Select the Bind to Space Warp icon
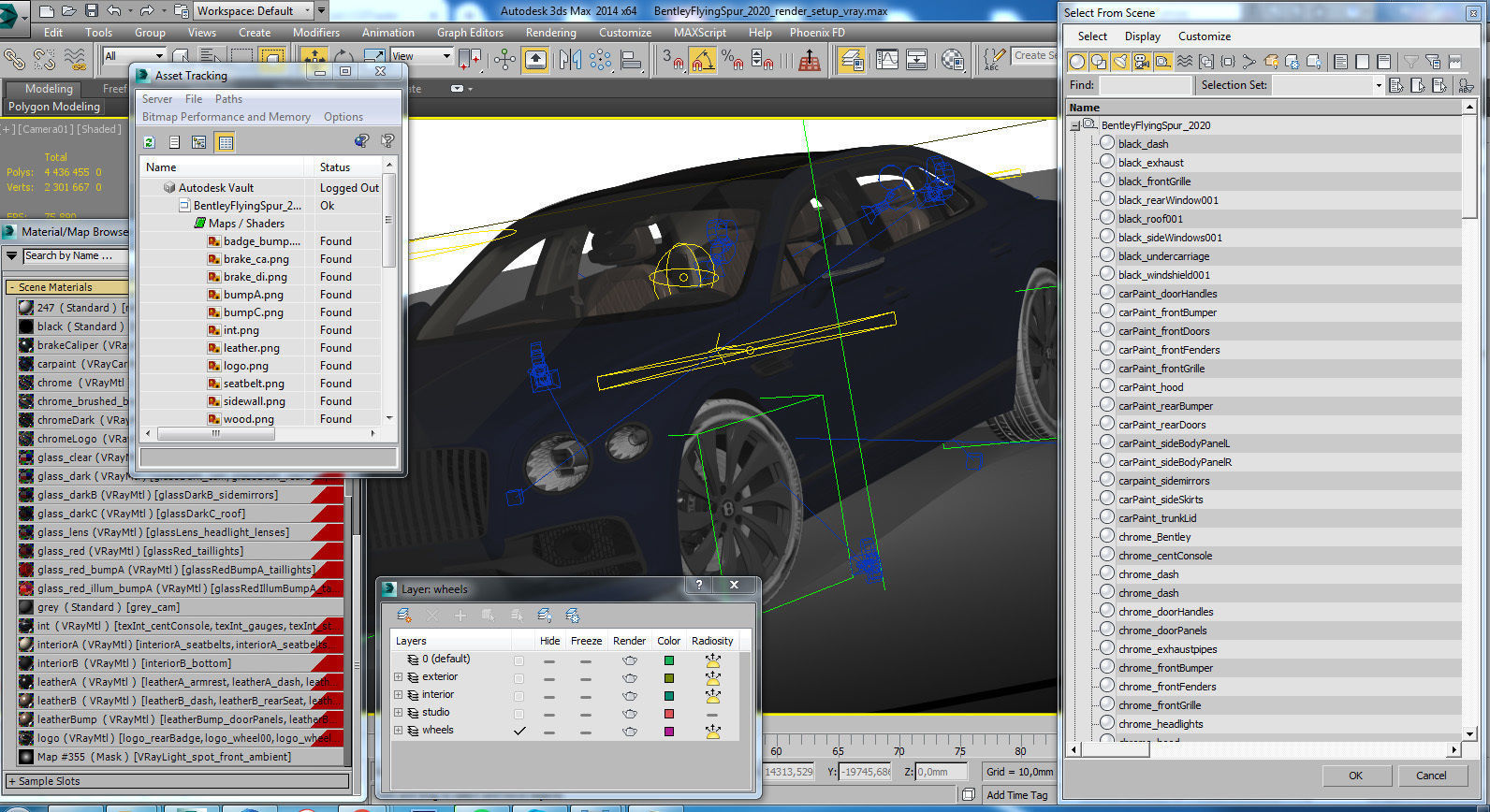The height and width of the screenshot is (812, 1490). click(75, 59)
